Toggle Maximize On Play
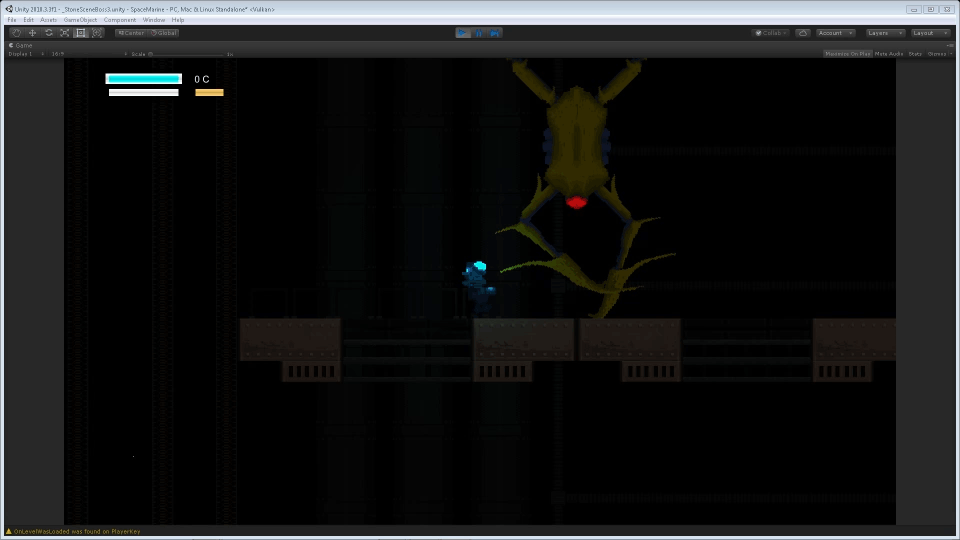This screenshot has width=960, height=540. click(x=847, y=54)
